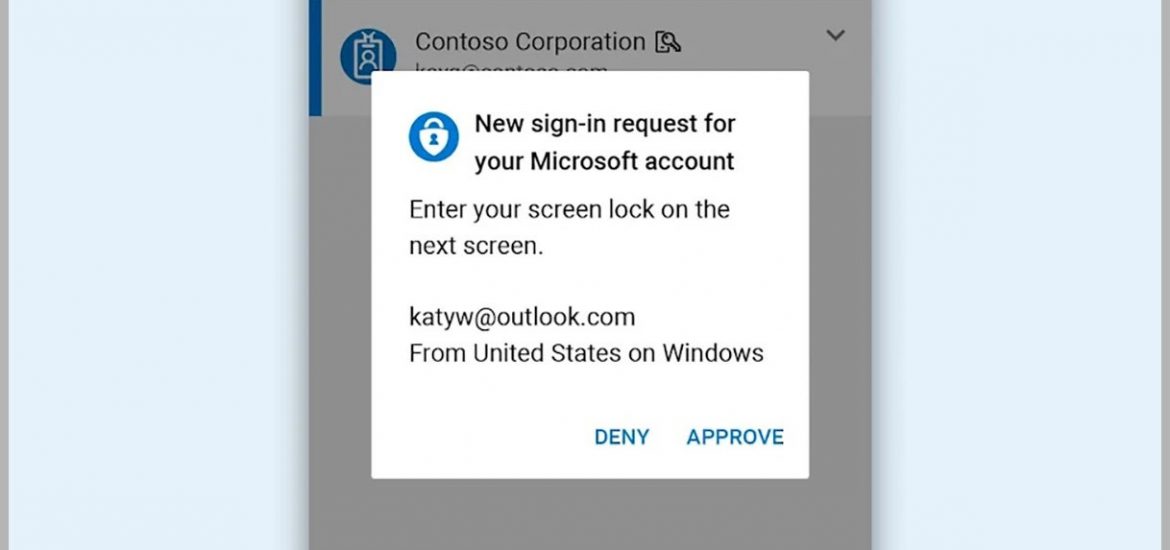Select the Contoso Corporation account name

530,42
